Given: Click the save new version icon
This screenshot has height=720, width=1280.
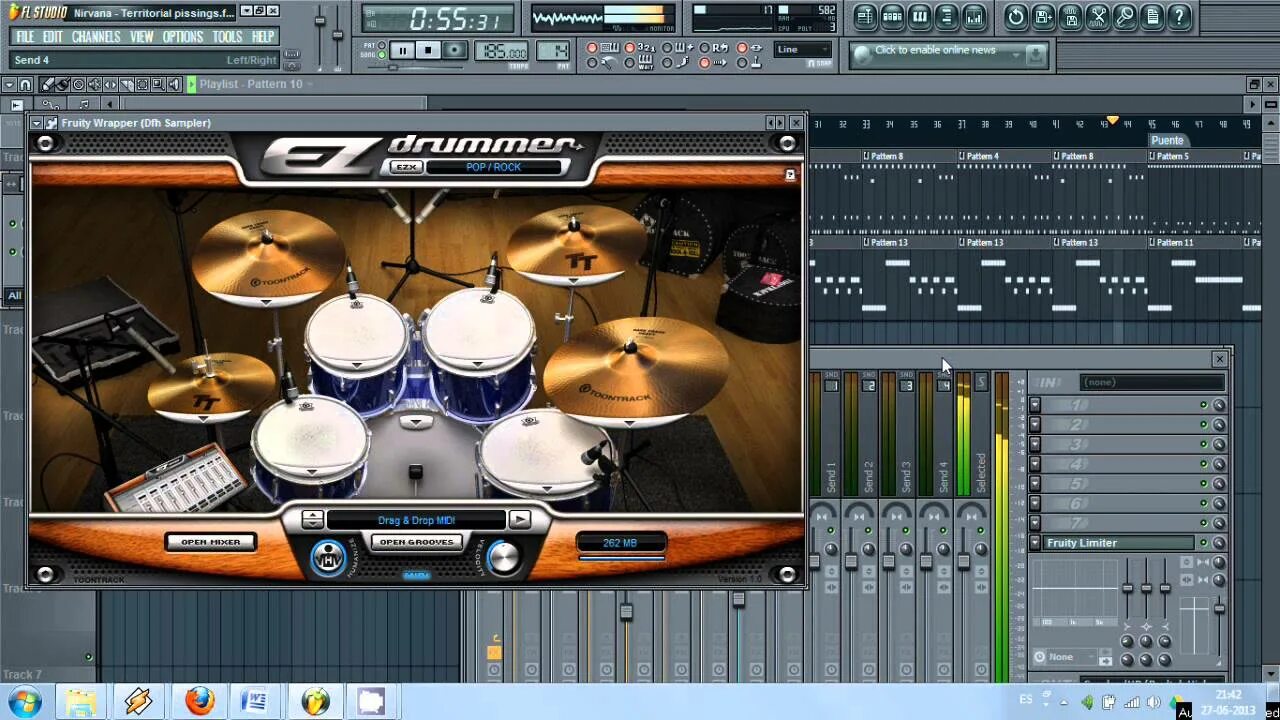Looking at the screenshot, I should pyautogui.click(x=1043, y=16).
